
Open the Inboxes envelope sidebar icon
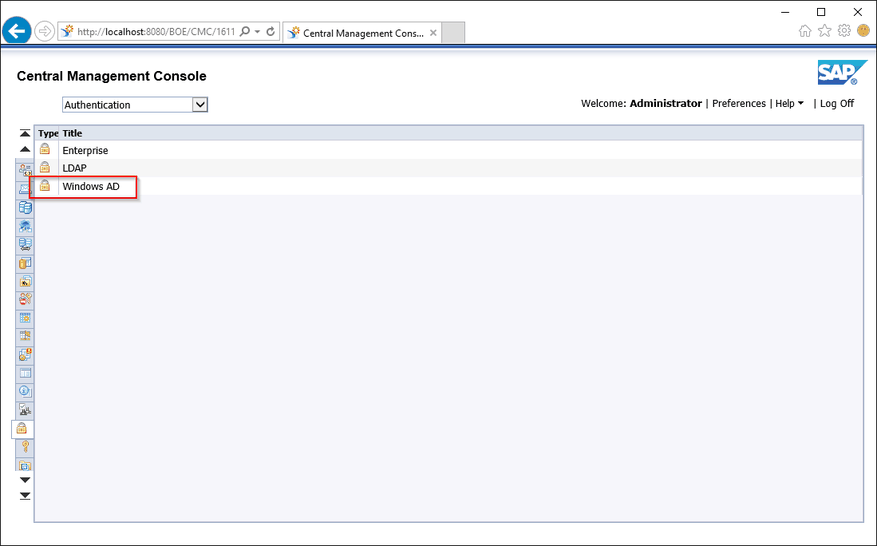tap(25, 189)
